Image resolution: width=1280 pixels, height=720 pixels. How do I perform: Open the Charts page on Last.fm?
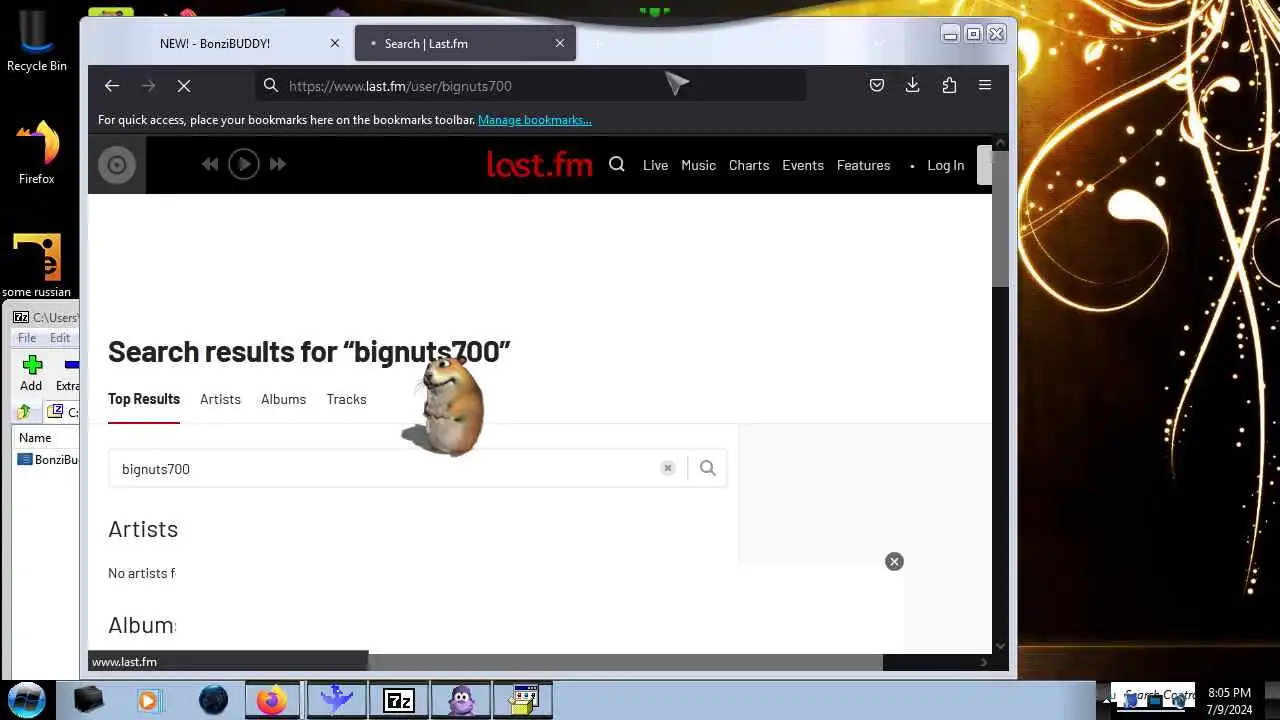[749, 165]
